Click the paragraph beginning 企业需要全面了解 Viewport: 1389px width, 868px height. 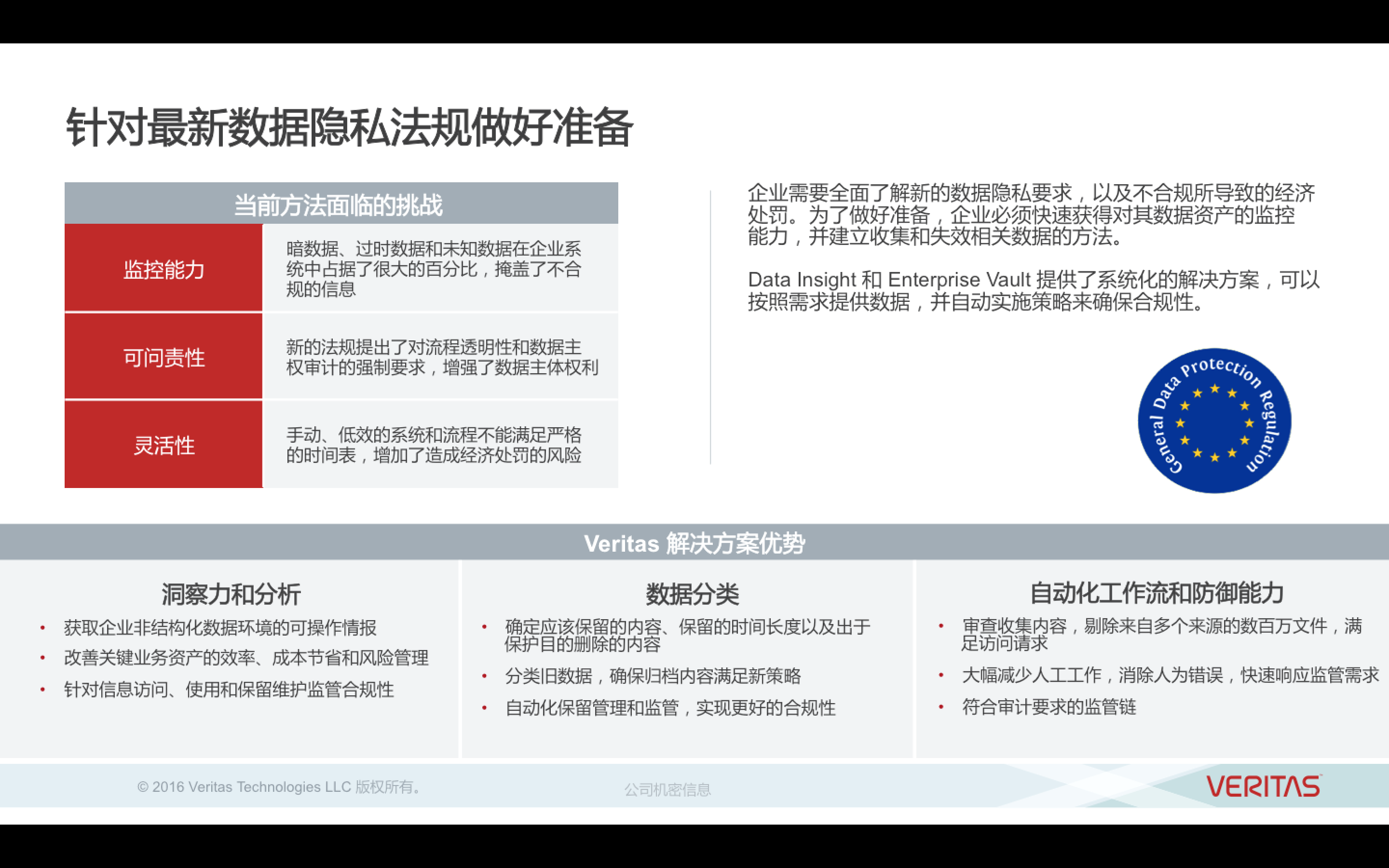[x=1030, y=214]
